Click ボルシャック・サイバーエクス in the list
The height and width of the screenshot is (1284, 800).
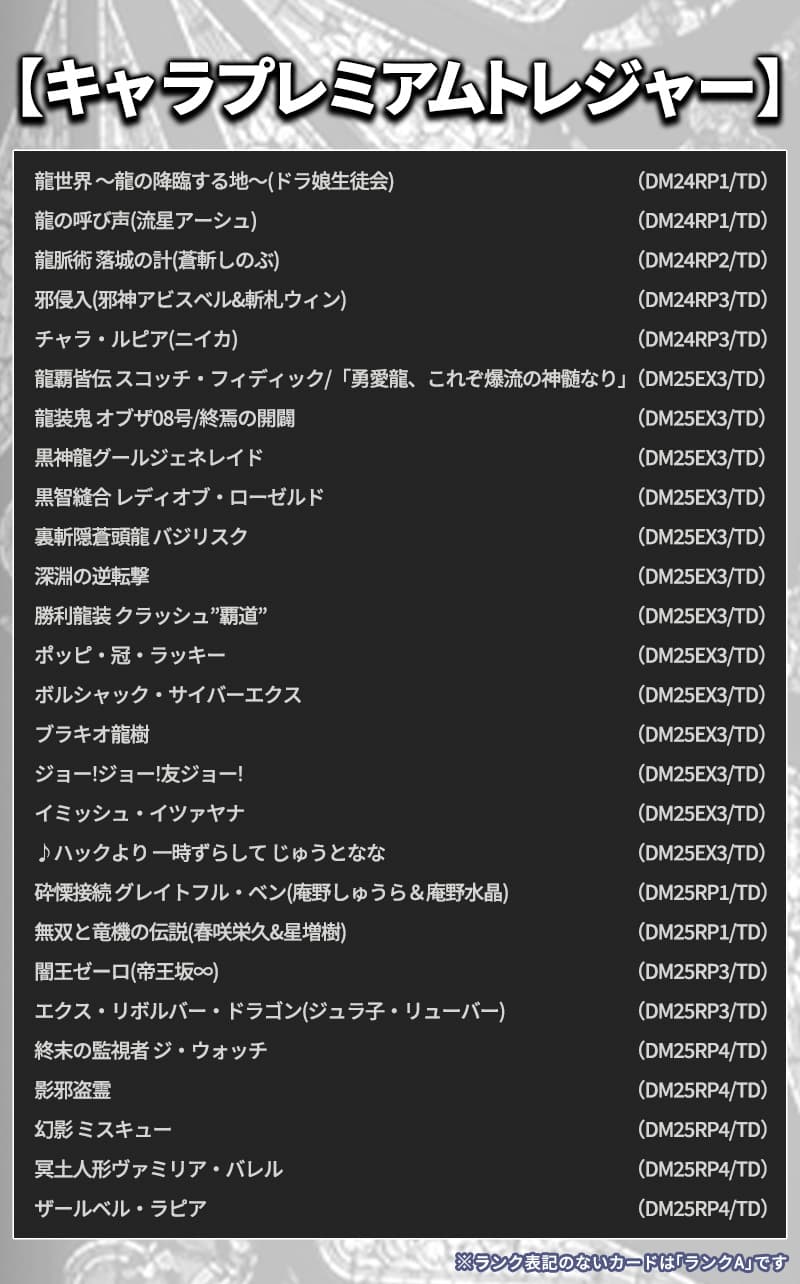(168, 695)
